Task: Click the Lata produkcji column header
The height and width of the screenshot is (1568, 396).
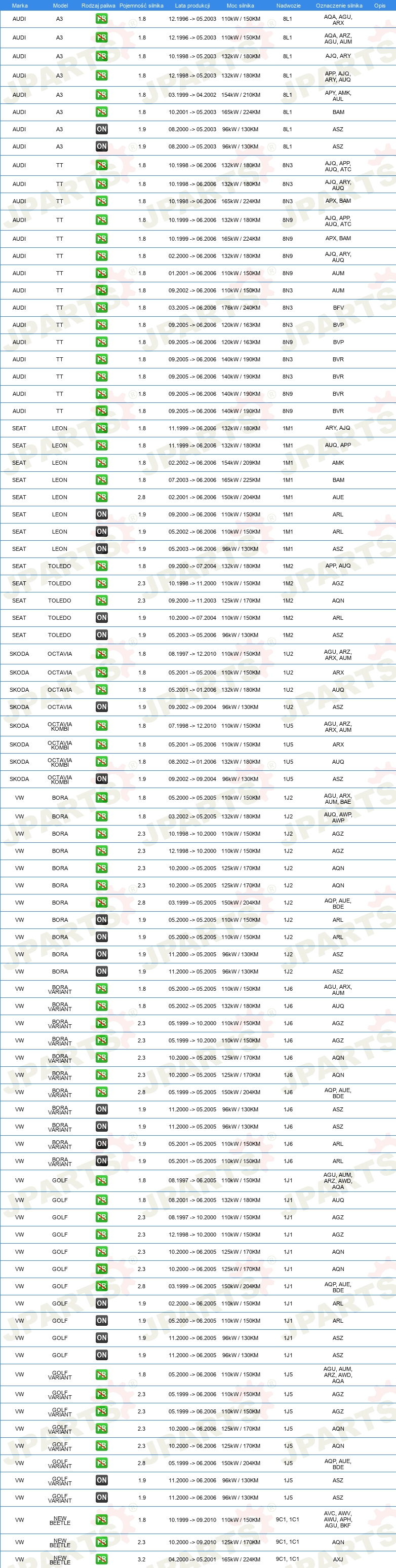Action: [x=192, y=6]
